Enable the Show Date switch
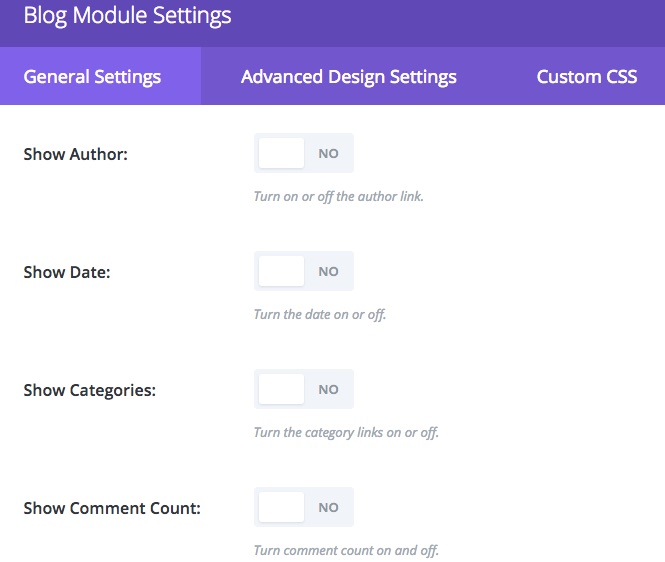Viewport: 665px width, 562px height. [x=304, y=271]
